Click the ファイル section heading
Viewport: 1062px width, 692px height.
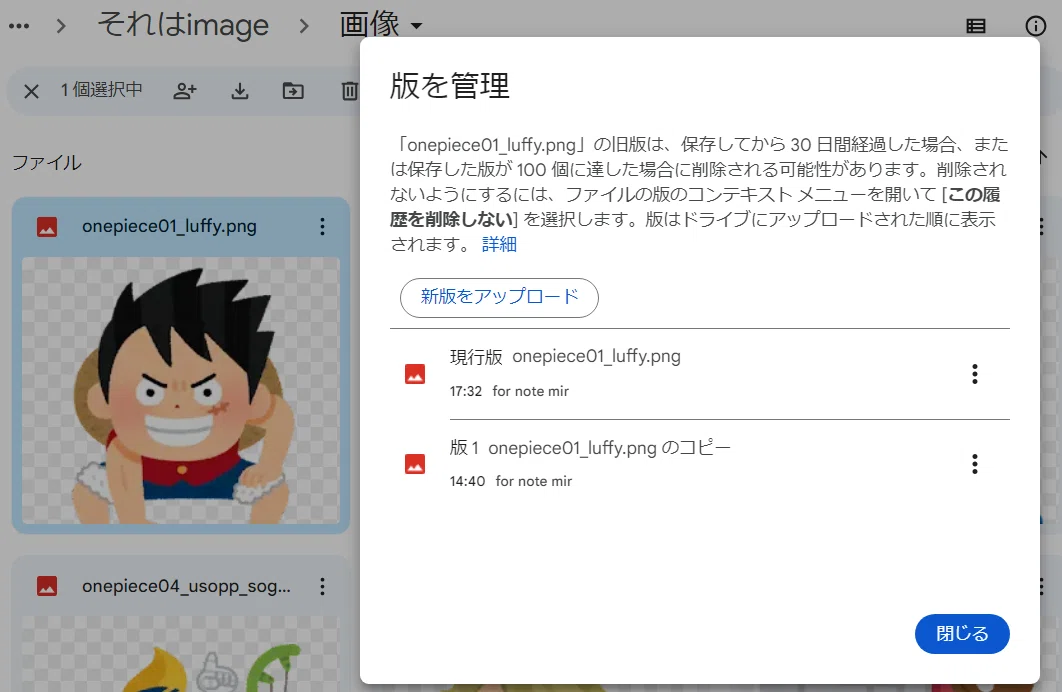tap(47, 163)
